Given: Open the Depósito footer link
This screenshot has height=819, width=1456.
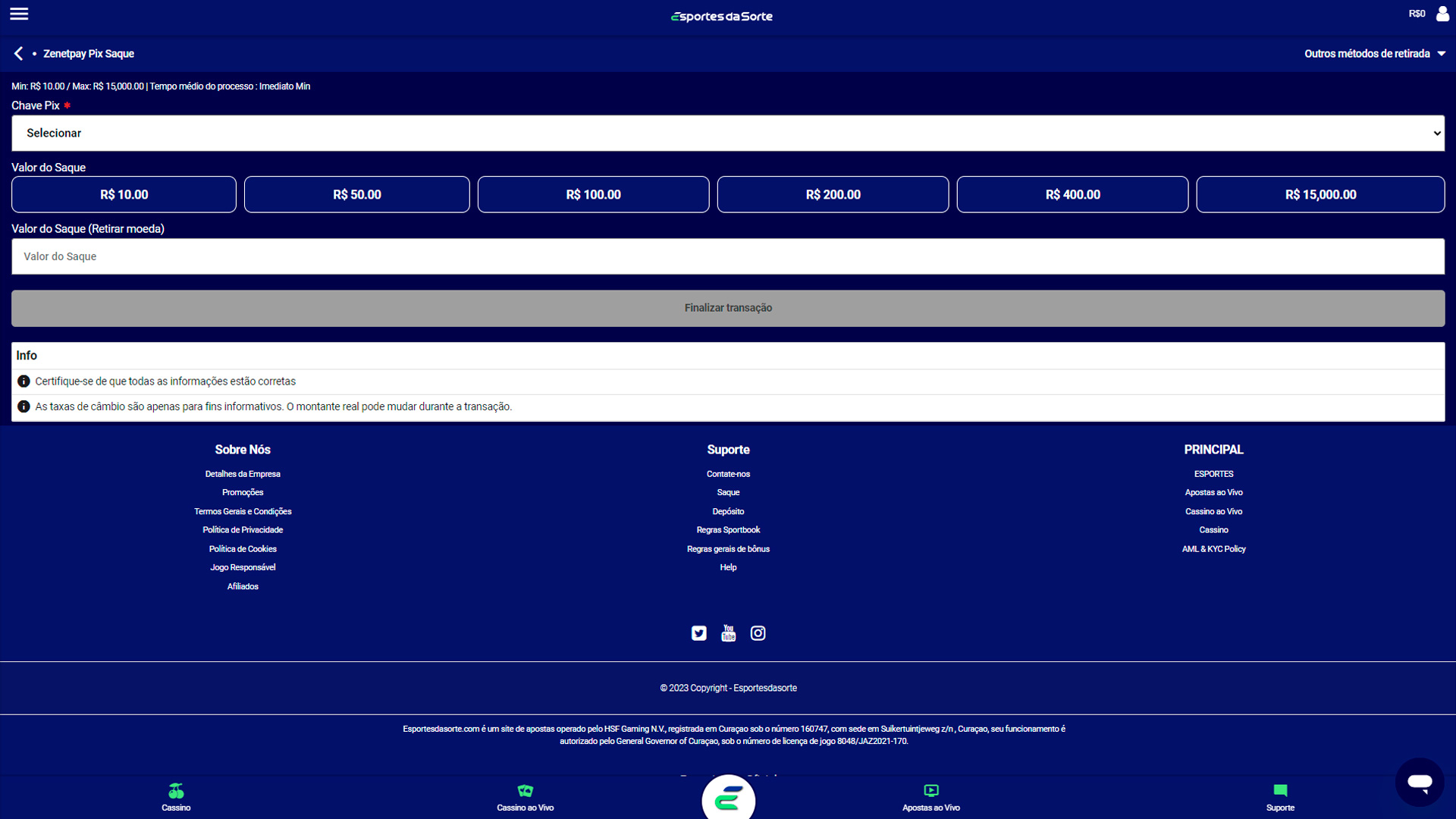Looking at the screenshot, I should click(728, 512).
